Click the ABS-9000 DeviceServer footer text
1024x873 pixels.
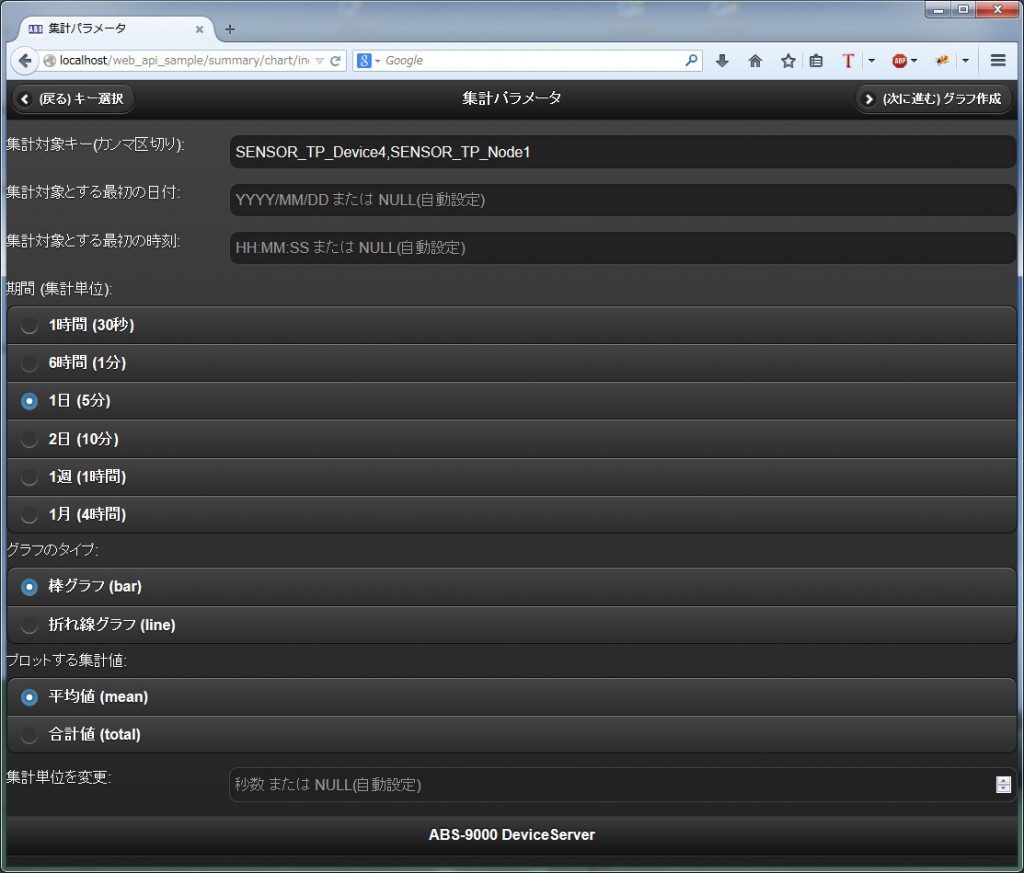(x=511, y=834)
